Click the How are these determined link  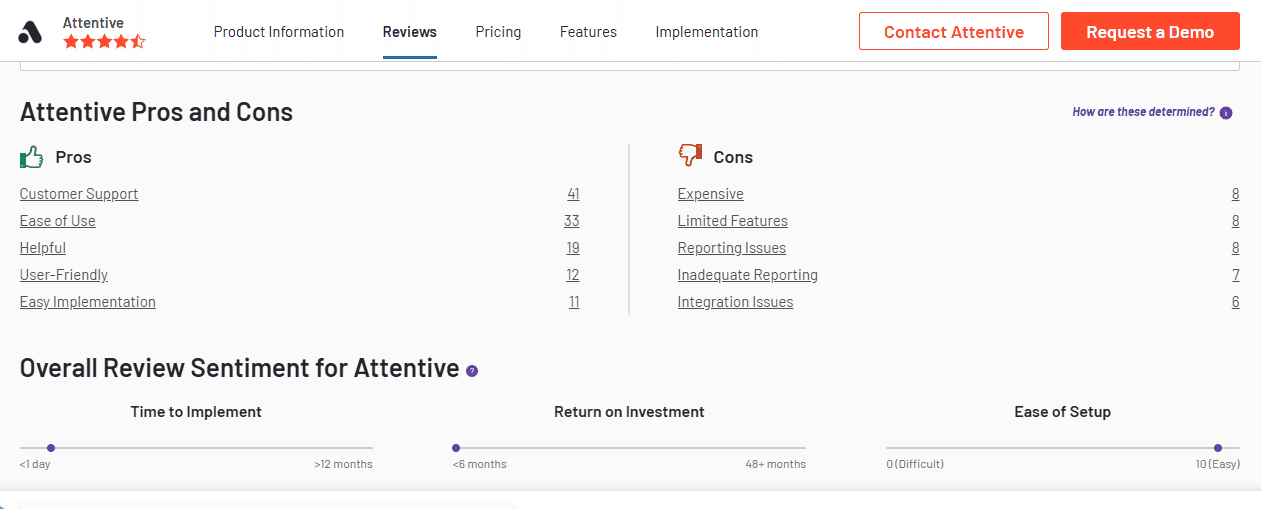point(1143,112)
